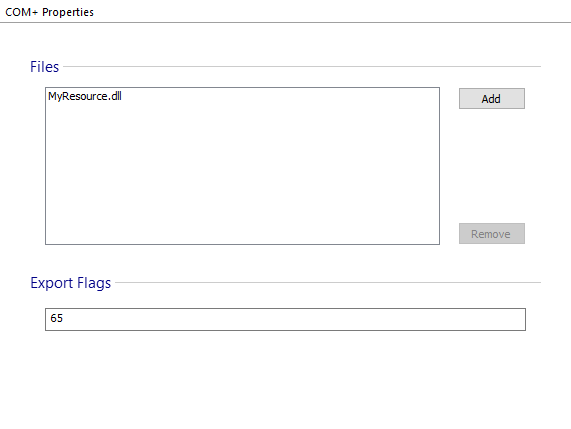
Task: Select MyResource.dll in the Files list
Action: (x=85, y=96)
